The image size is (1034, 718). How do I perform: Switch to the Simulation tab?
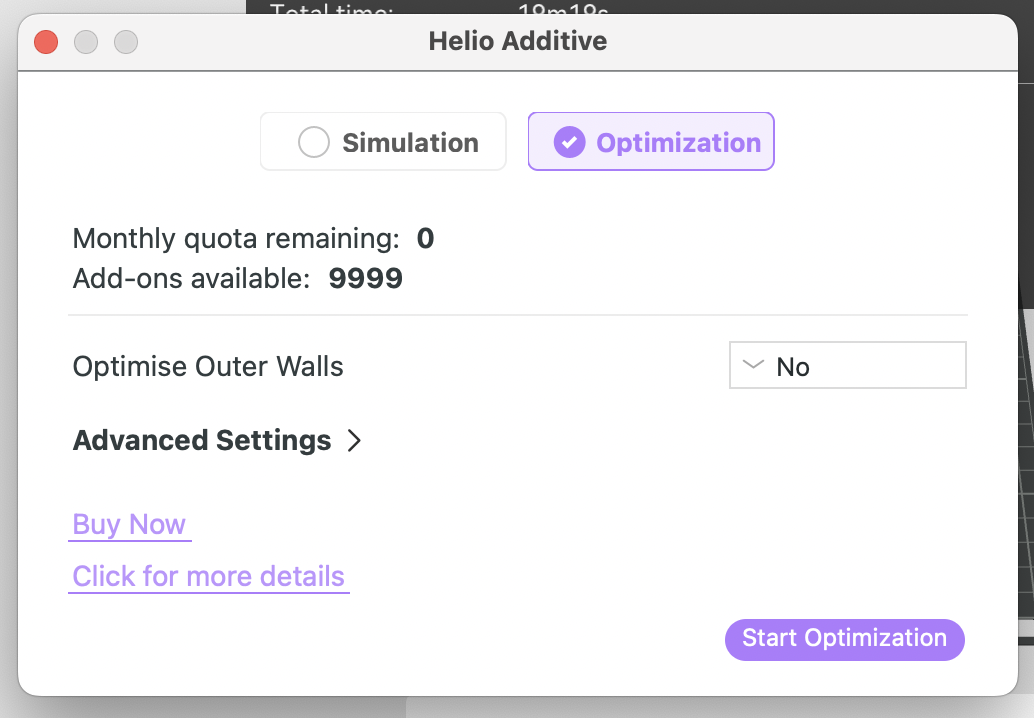coord(383,142)
